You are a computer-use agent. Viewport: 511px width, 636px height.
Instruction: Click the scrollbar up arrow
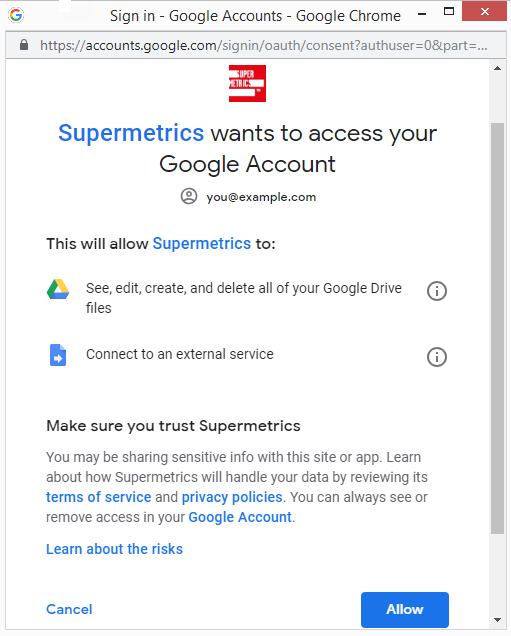click(x=498, y=68)
